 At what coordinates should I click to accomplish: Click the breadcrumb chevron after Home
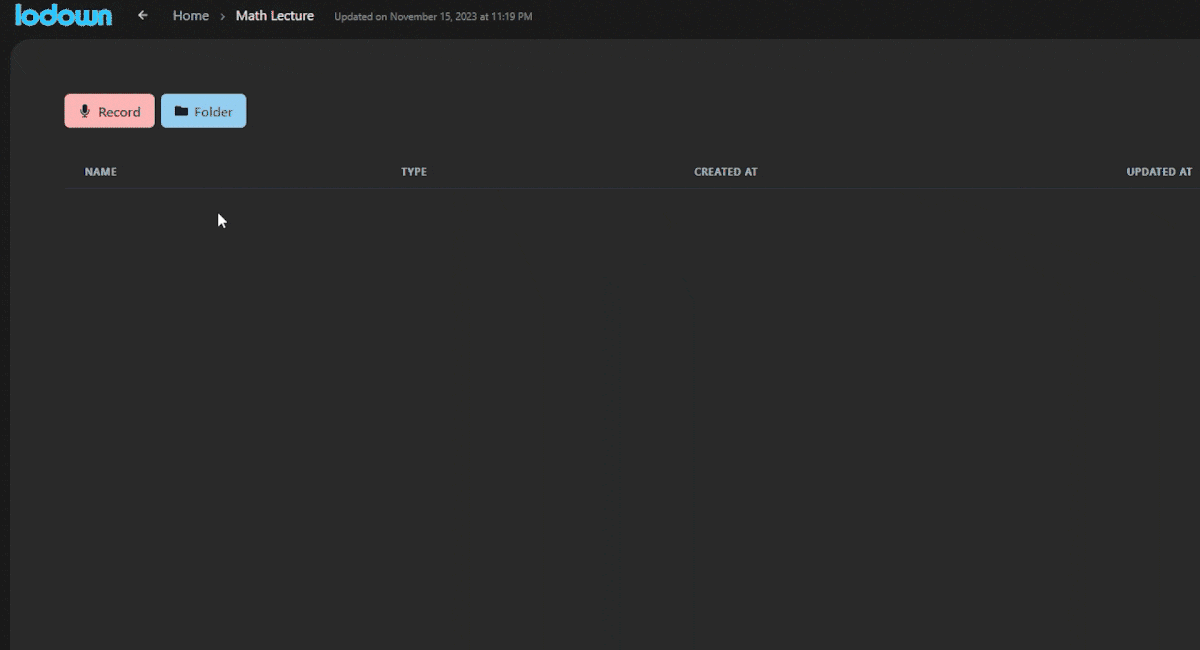click(222, 17)
